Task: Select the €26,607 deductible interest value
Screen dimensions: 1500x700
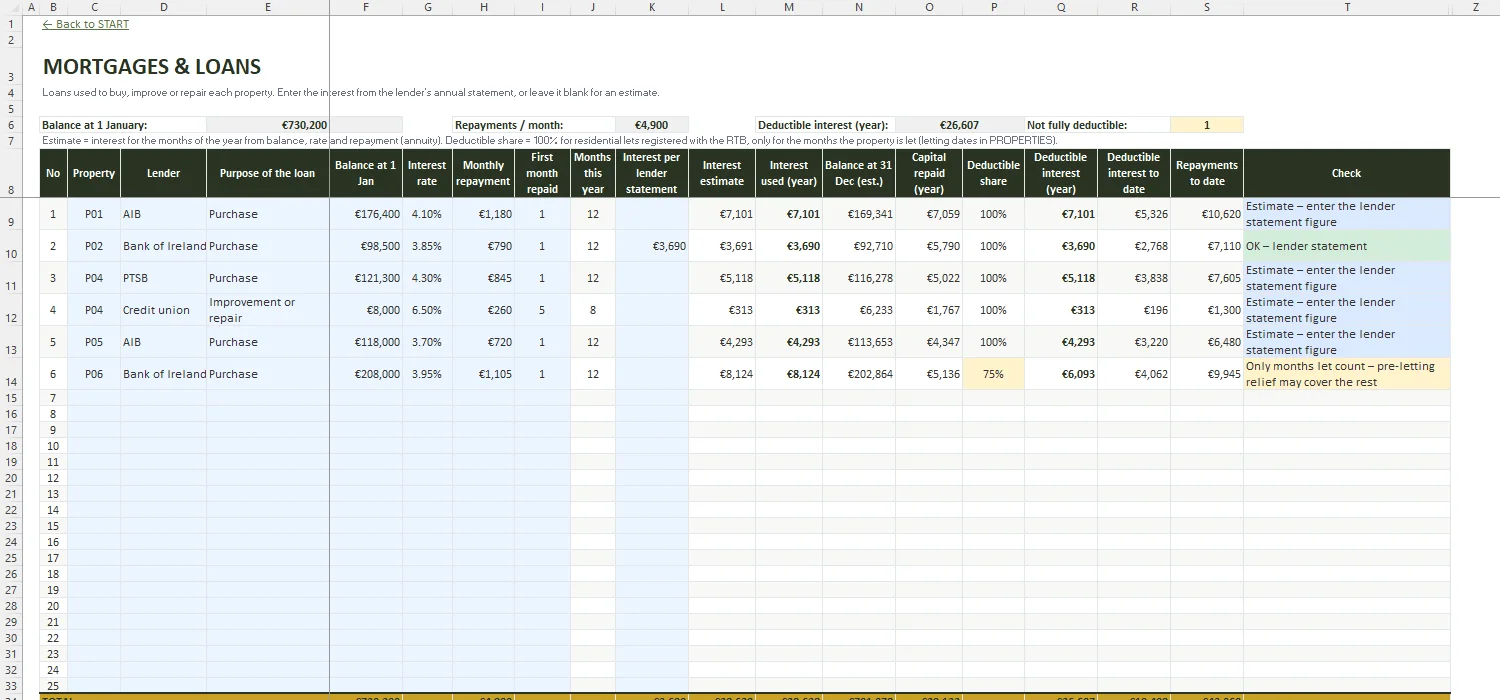Action: (959, 125)
